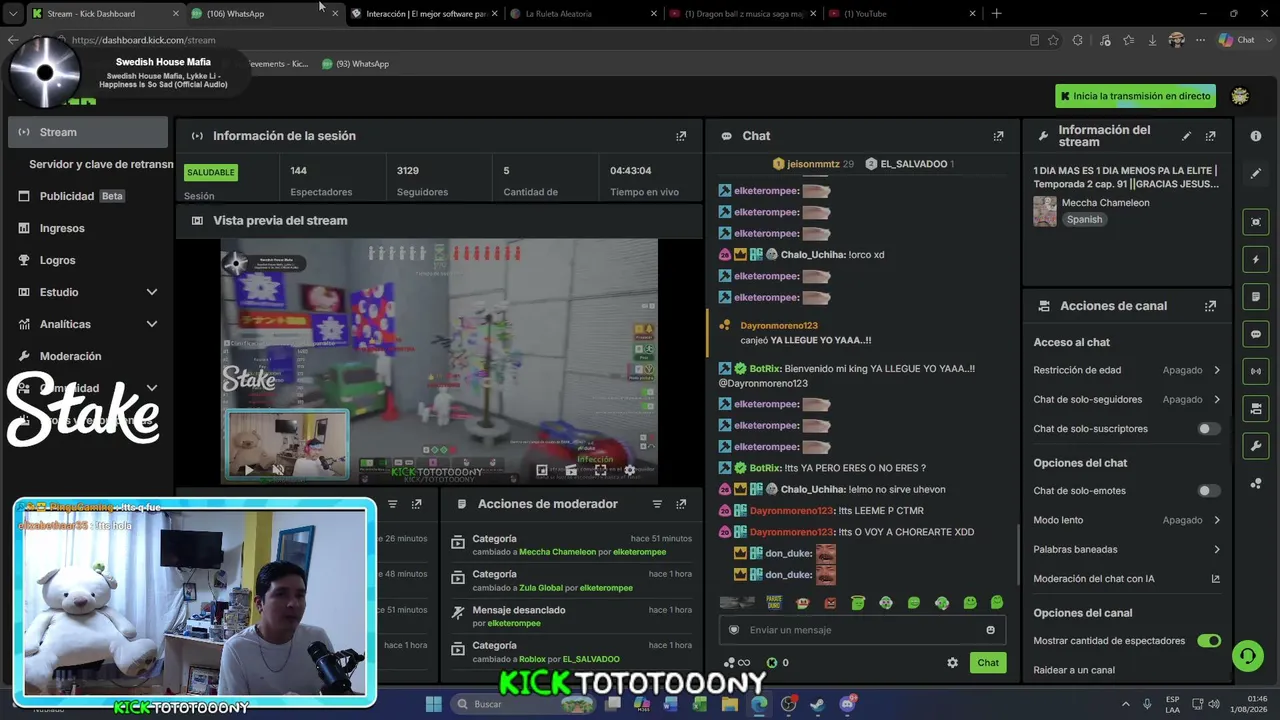
Task: Click the info icon in right sidebar
Action: point(1256,136)
